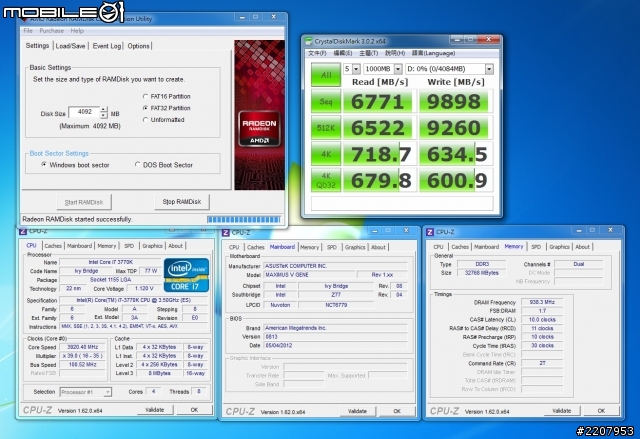The image size is (640, 439).
Task: Click the RAMDisk progress bar
Action: [x=244, y=220]
